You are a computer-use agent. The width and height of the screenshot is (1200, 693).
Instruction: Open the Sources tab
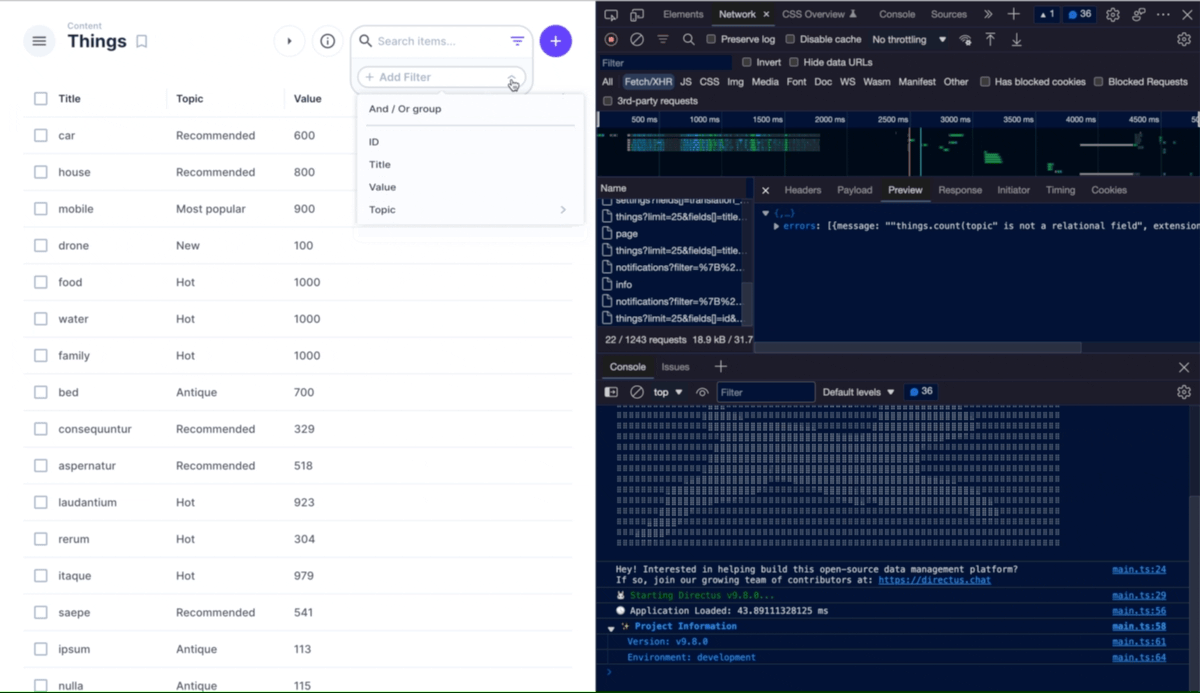949,14
